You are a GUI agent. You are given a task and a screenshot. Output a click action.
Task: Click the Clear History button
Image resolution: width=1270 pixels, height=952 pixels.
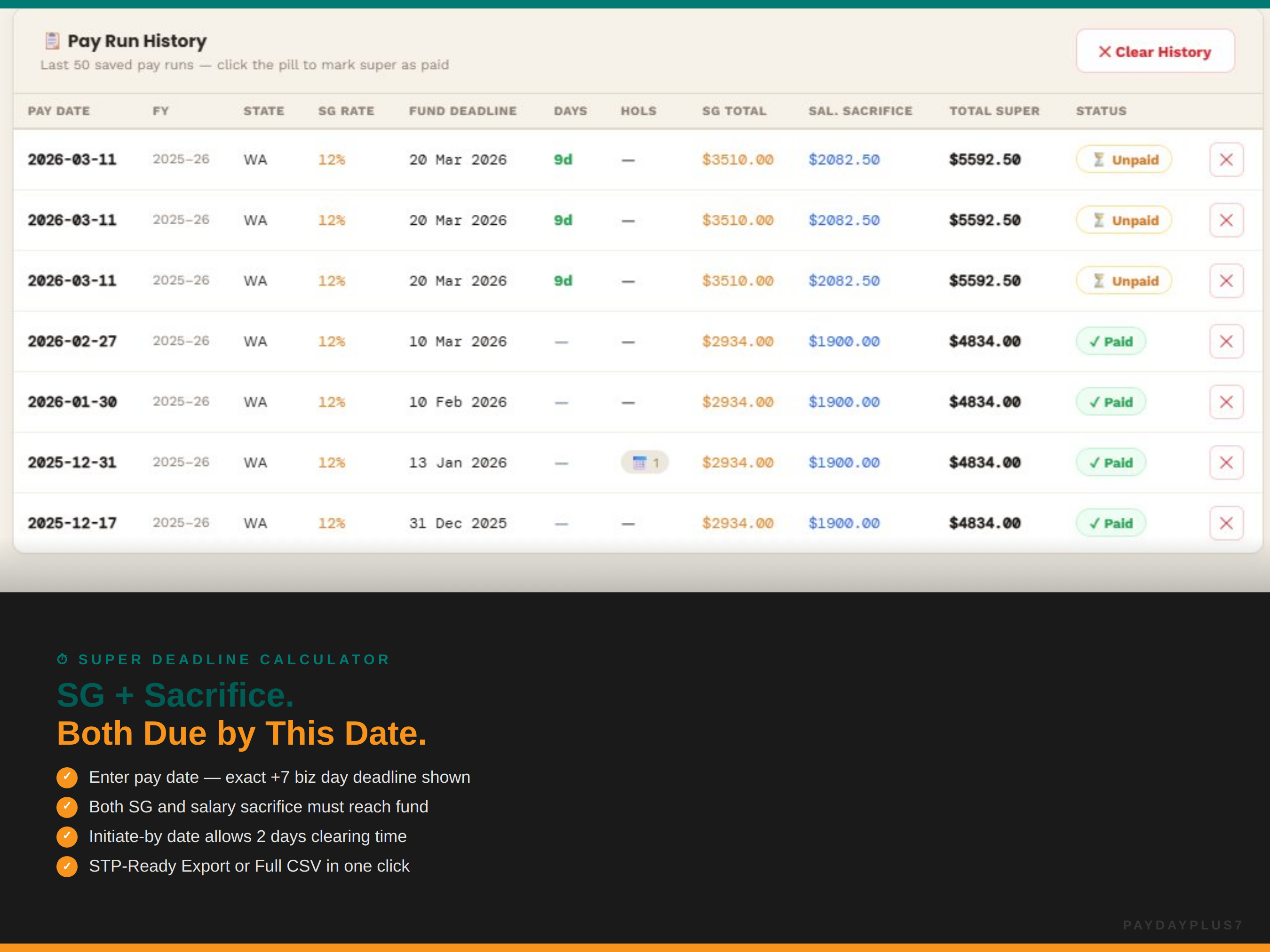pyautogui.click(x=1155, y=50)
